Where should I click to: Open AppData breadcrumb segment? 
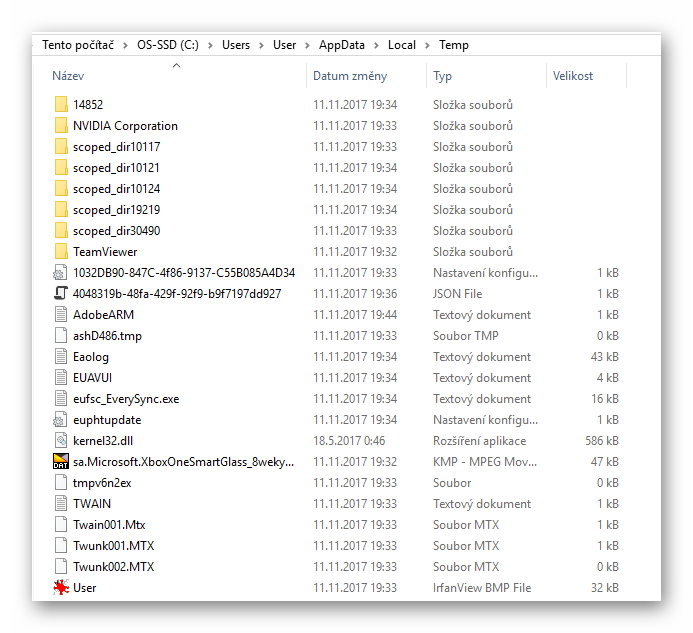click(342, 45)
